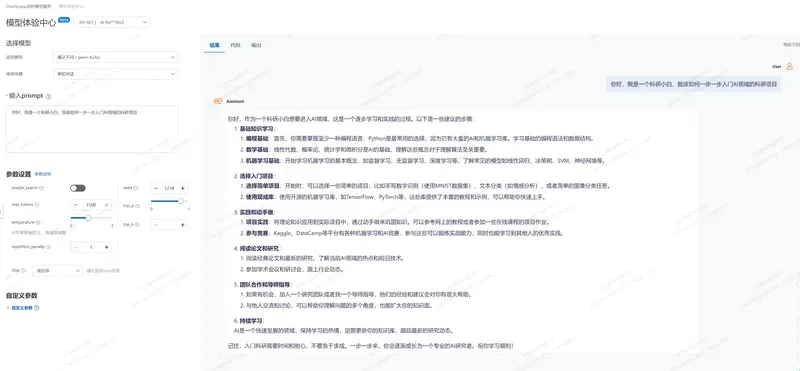Click the help icon next to 自定义参数
This screenshot has width=800, height=371.
coord(36,308)
